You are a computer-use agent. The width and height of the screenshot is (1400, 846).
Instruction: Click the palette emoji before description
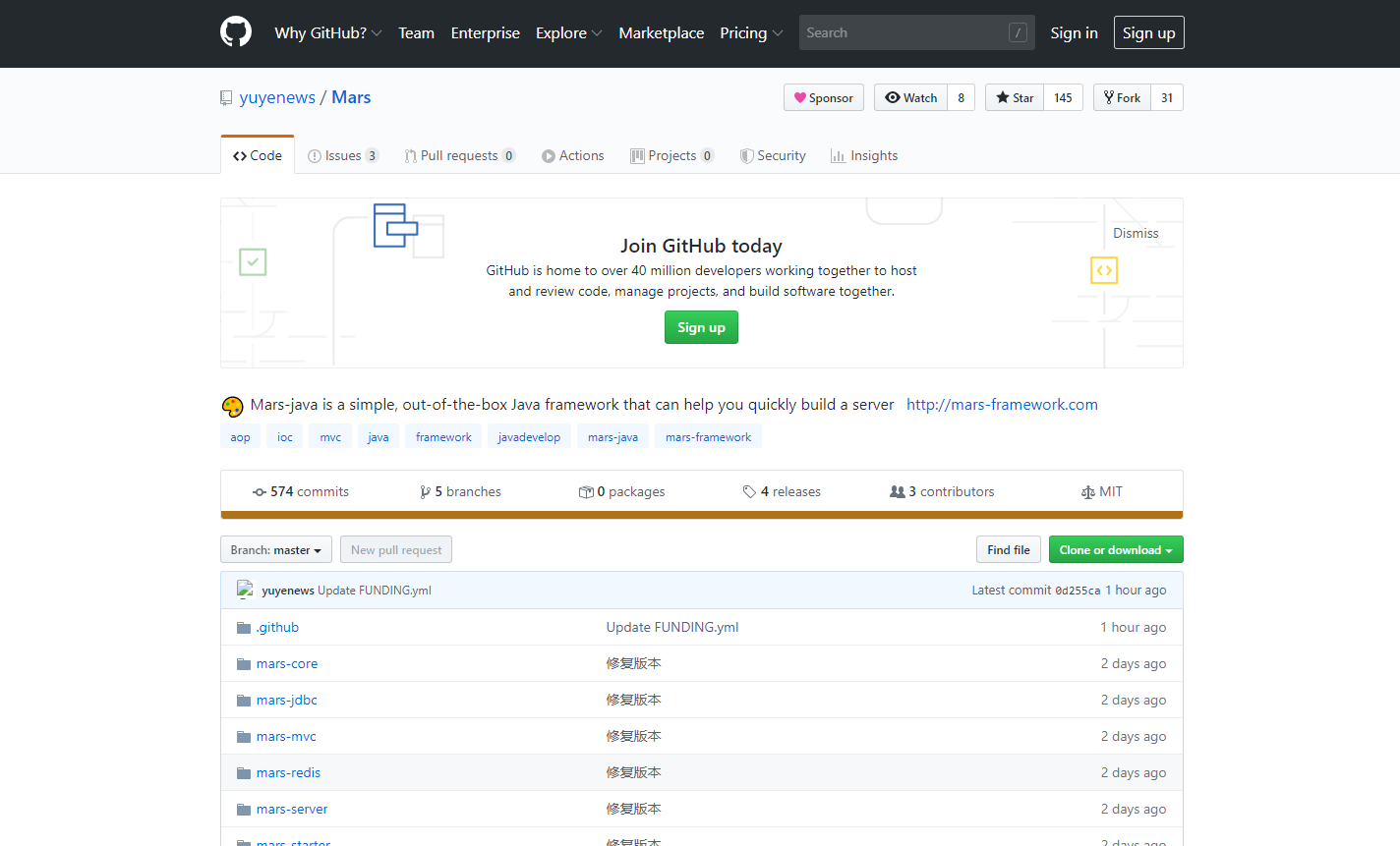coord(232,406)
